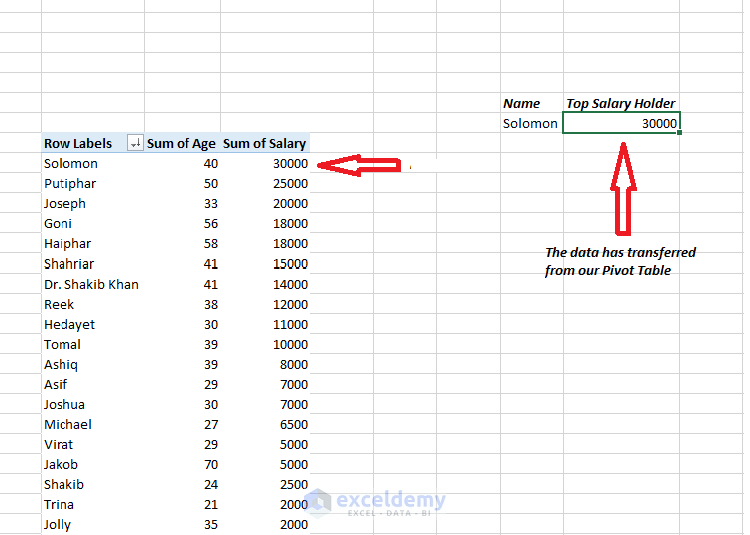This screenshot has width=750, height=535.
Task: Click Solomon's age value 40
Action: (x=210, y=164)
